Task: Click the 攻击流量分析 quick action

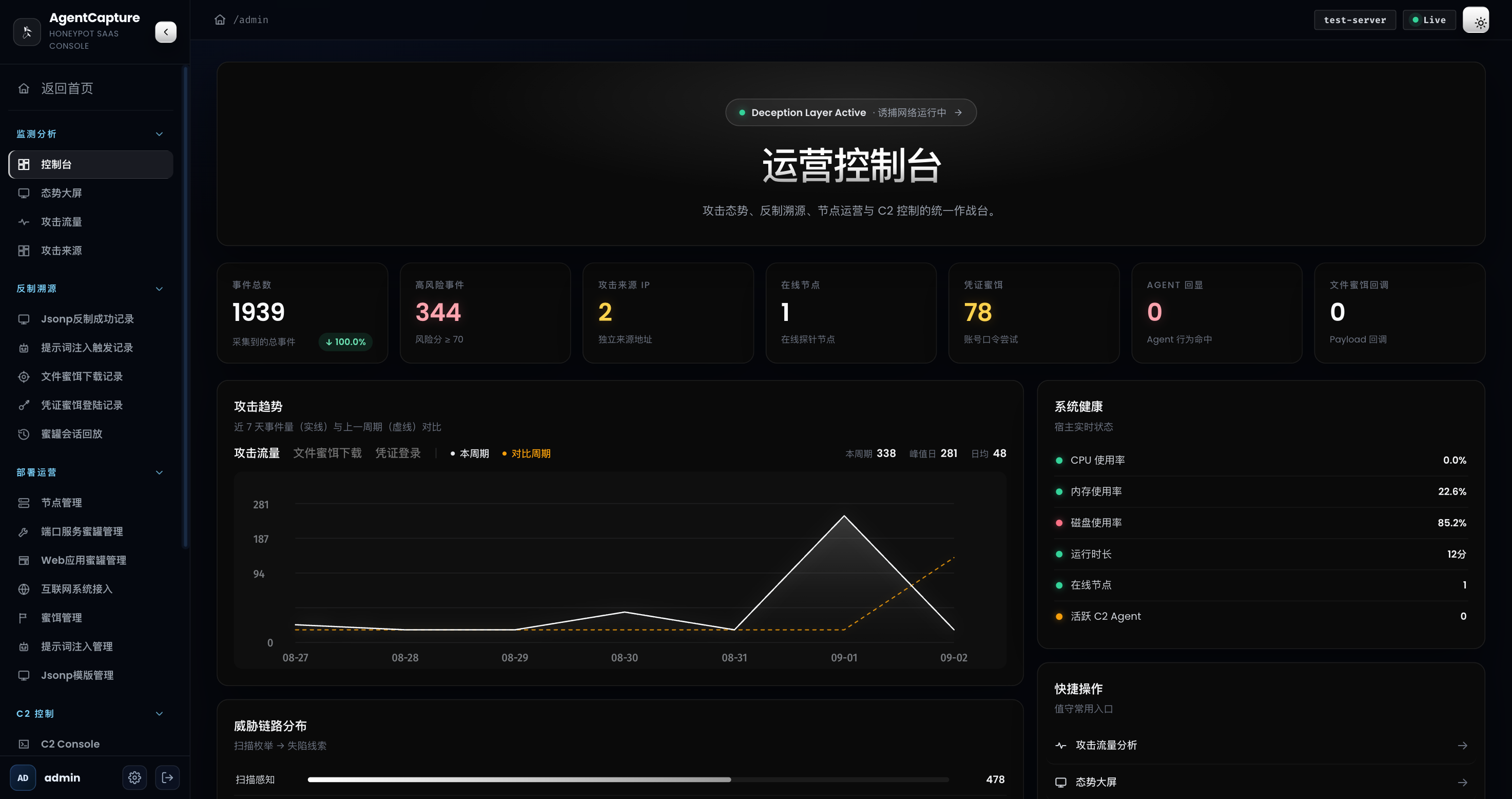Action: (1261, 745)
